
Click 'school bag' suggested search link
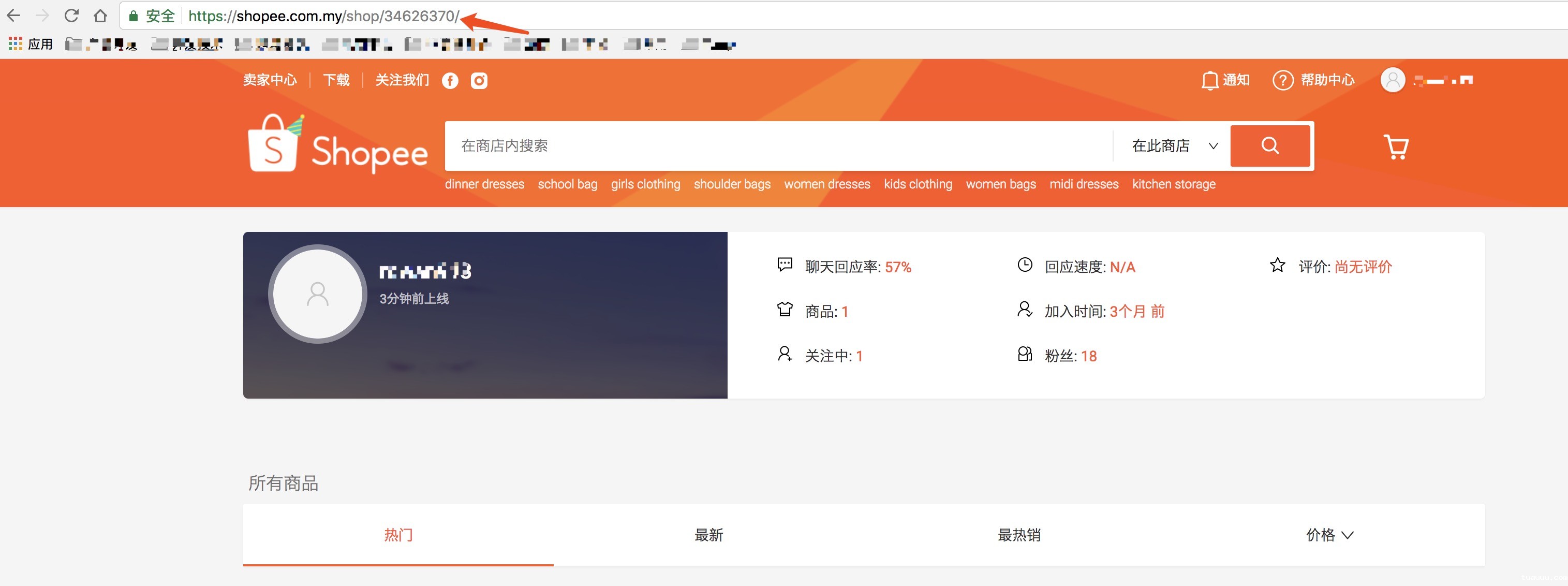[x=567, y=184]
